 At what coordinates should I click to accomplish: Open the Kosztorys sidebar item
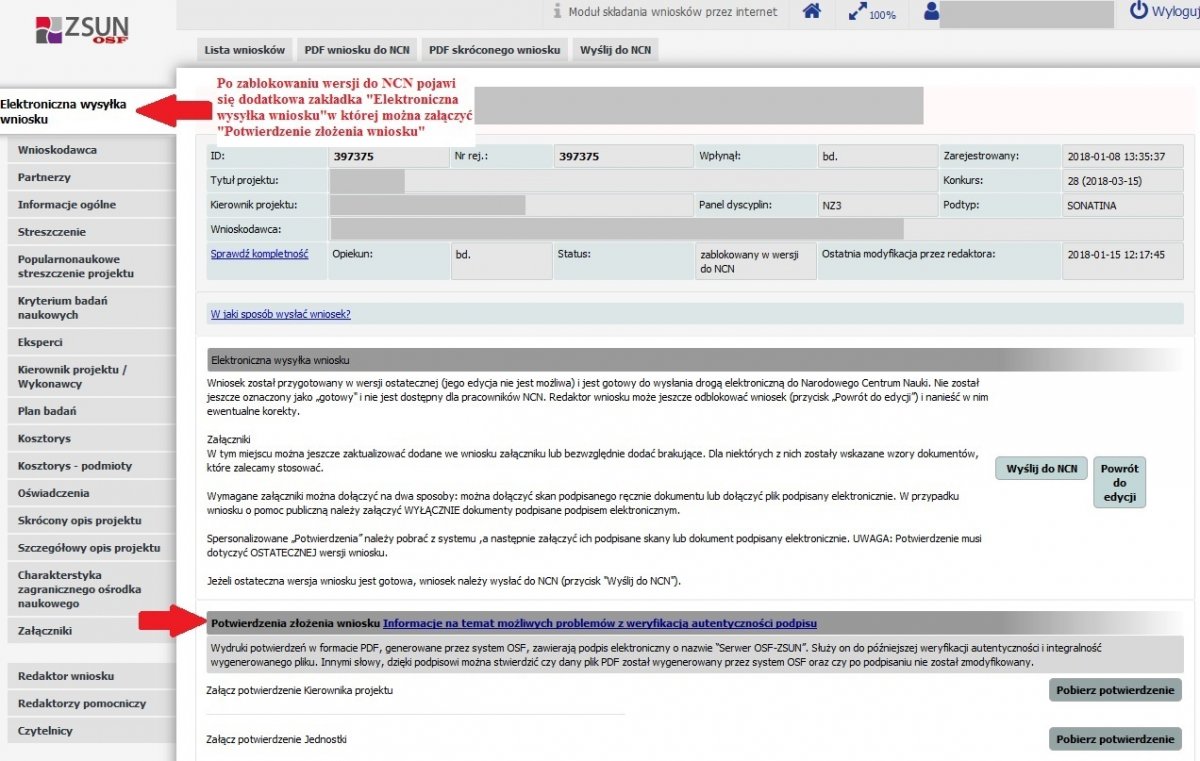pos(91,438)
